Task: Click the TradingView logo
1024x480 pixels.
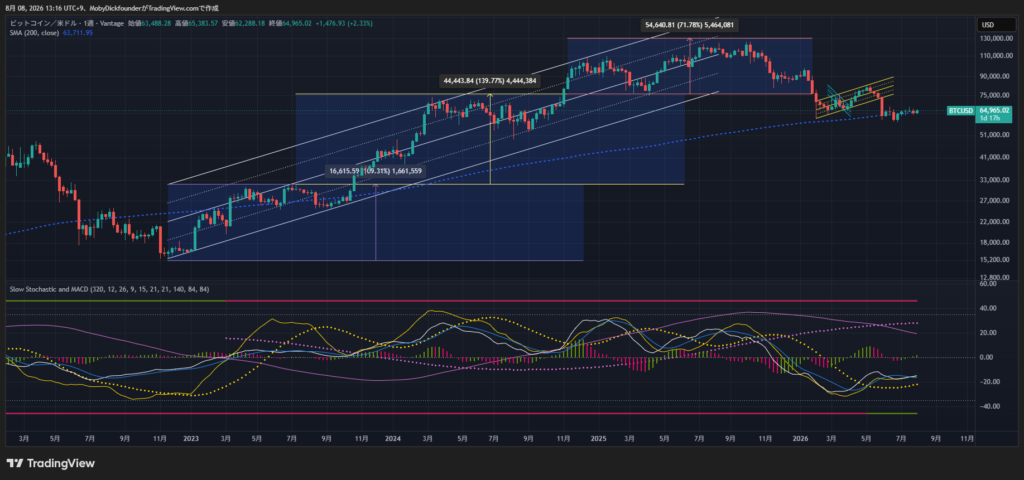Action: (x=51, y=463)
